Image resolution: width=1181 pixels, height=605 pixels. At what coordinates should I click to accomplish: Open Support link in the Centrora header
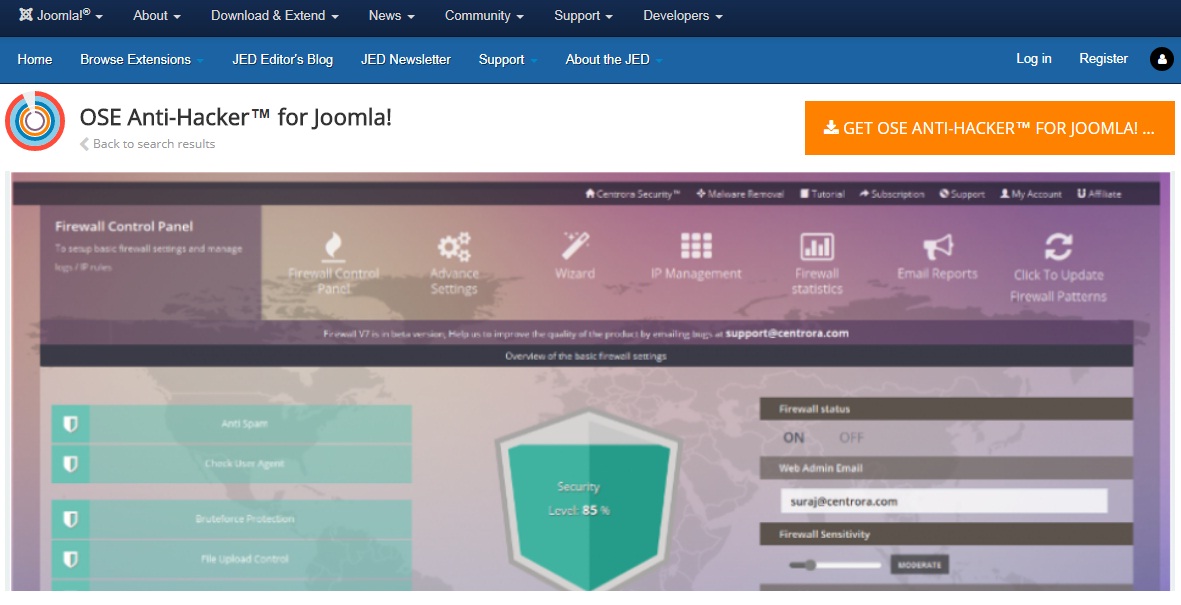coord(962,194)
